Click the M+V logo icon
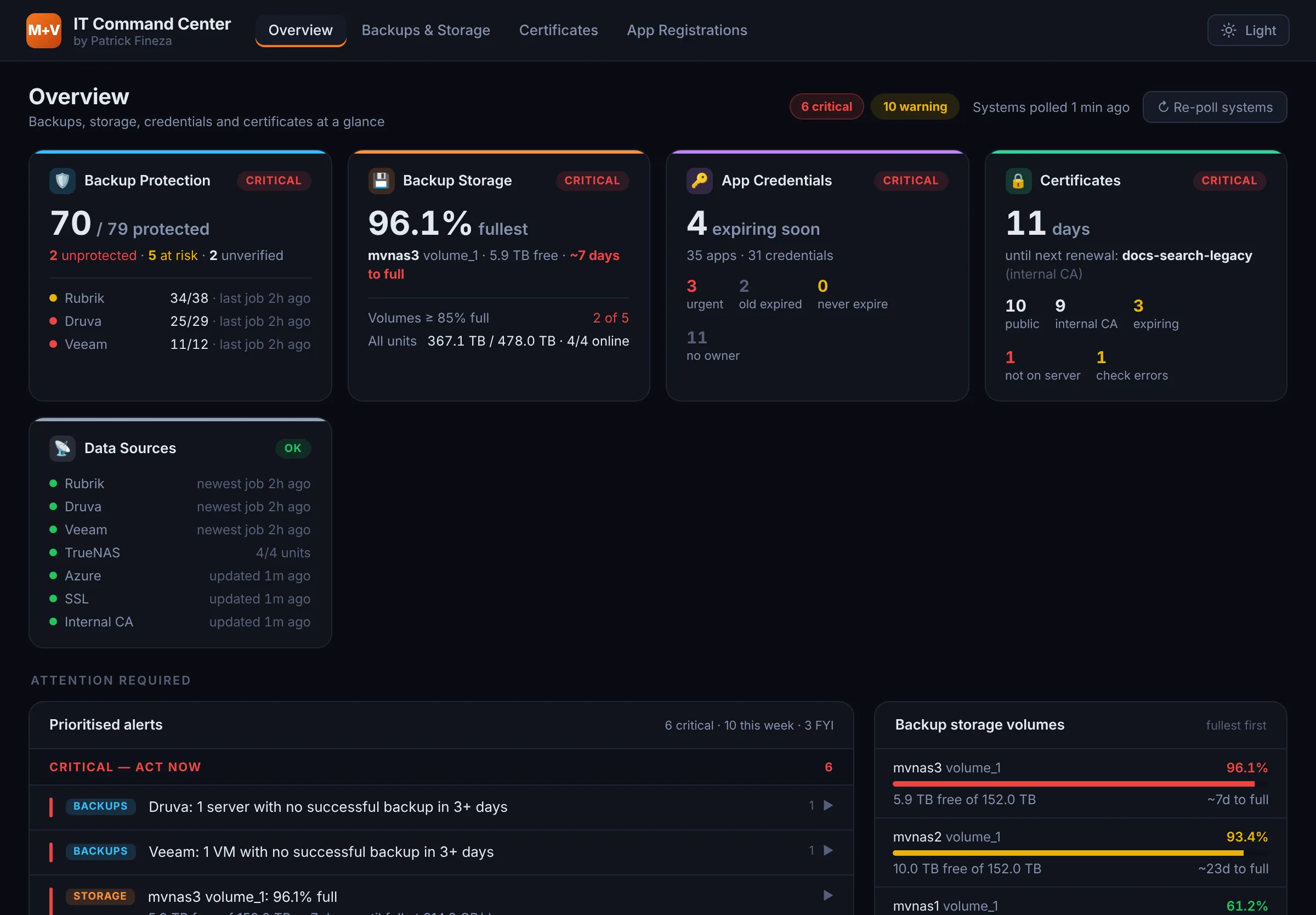This screenshot has height=915, width=1316. click(x=43, y=30)
